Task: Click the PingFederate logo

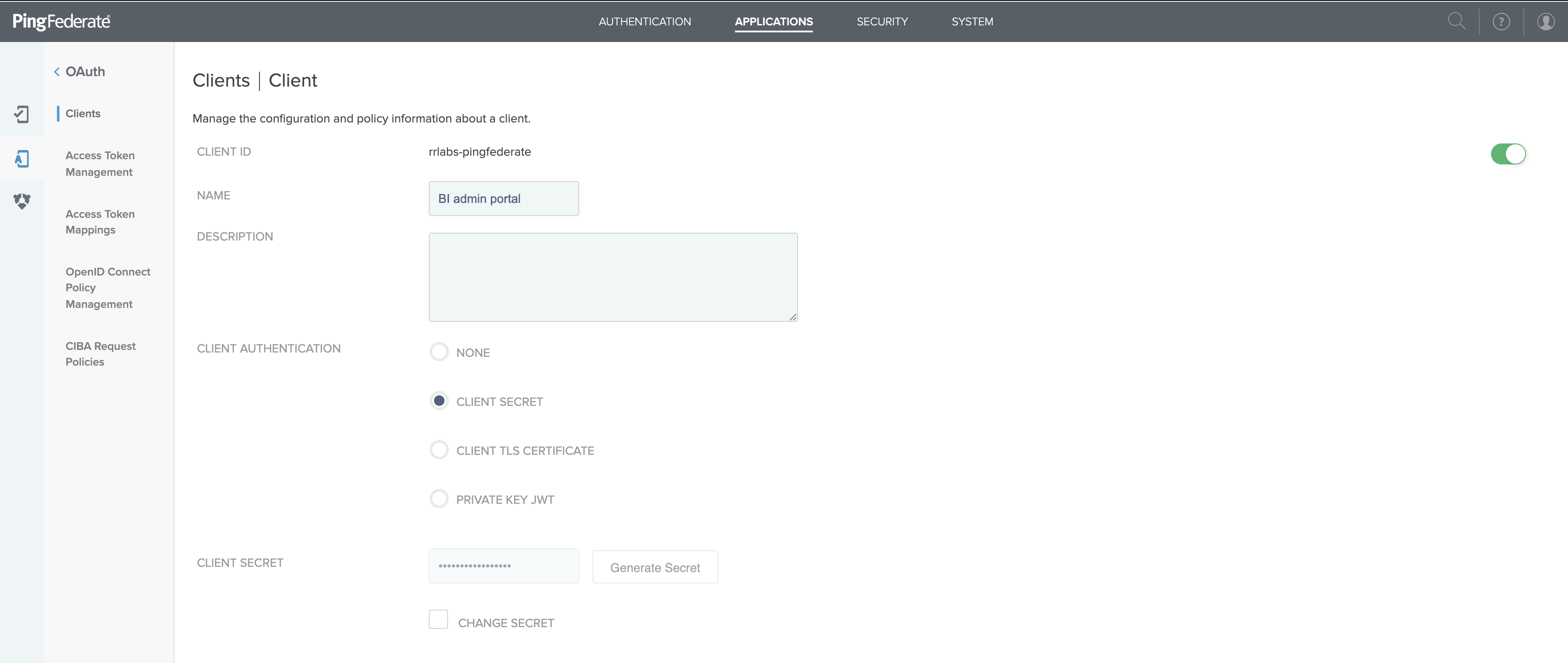Action: [62, 22]
